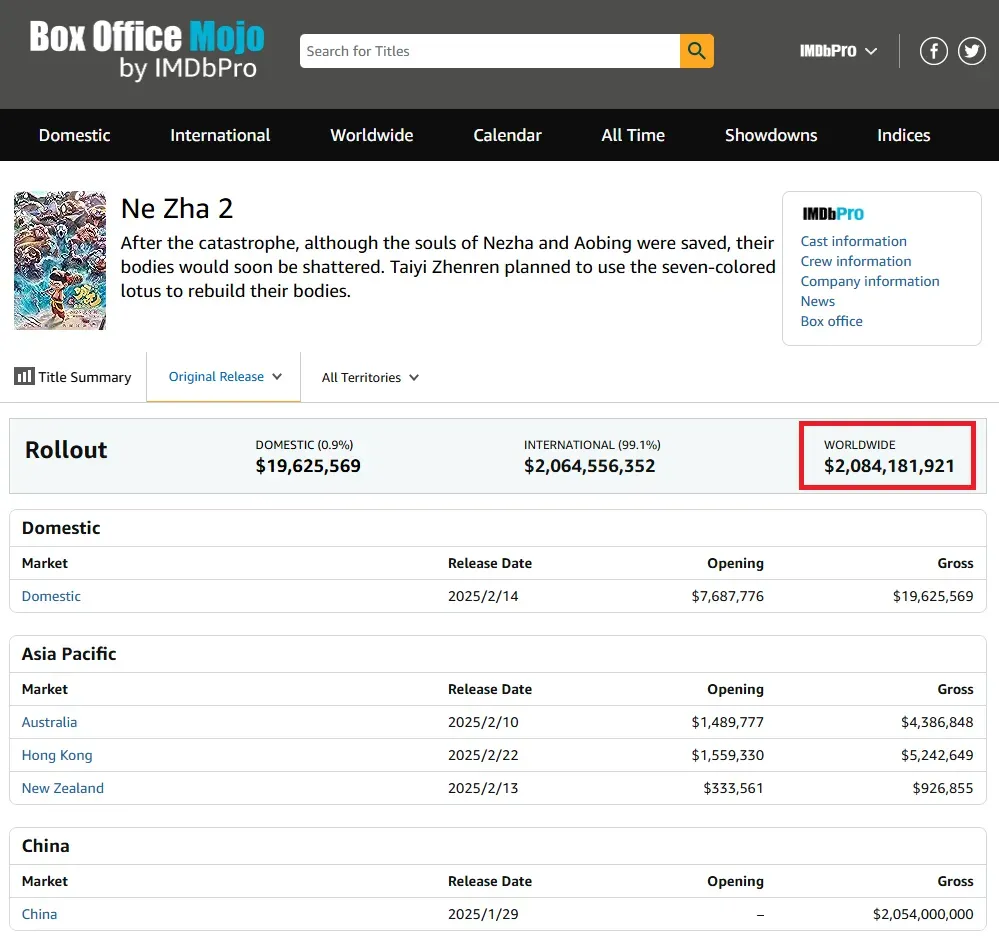Open the Twitter icon link
This screenshot has width=999, height=939.
point(972,51)
